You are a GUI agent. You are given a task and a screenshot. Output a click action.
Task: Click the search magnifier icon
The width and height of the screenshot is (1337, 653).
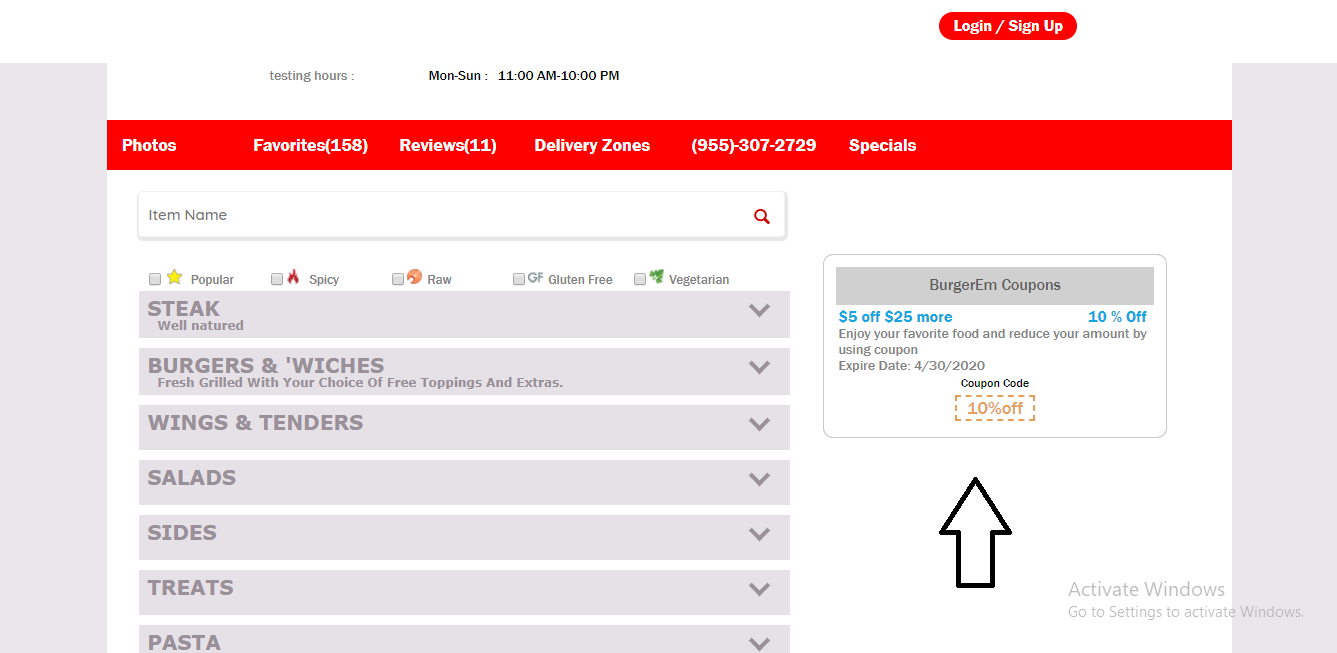[762, 216]
